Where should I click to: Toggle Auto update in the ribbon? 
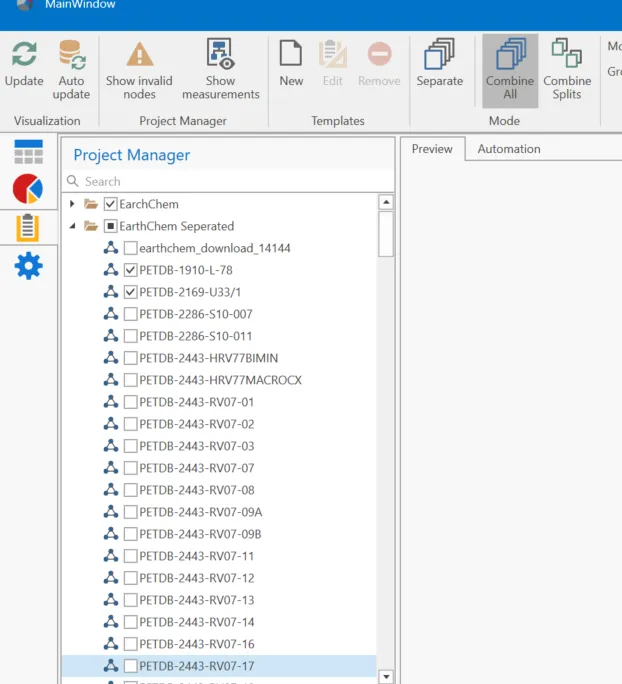coord(72,70)
